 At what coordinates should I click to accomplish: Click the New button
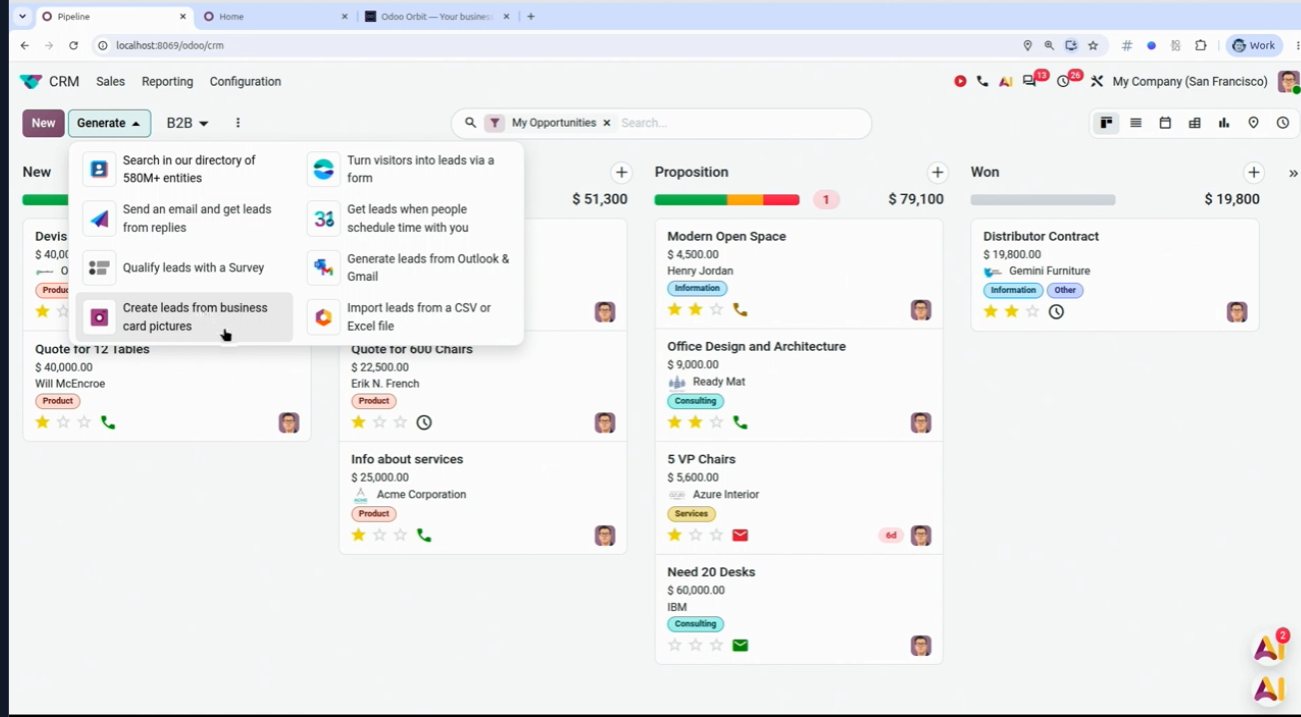tap(43, 123)
